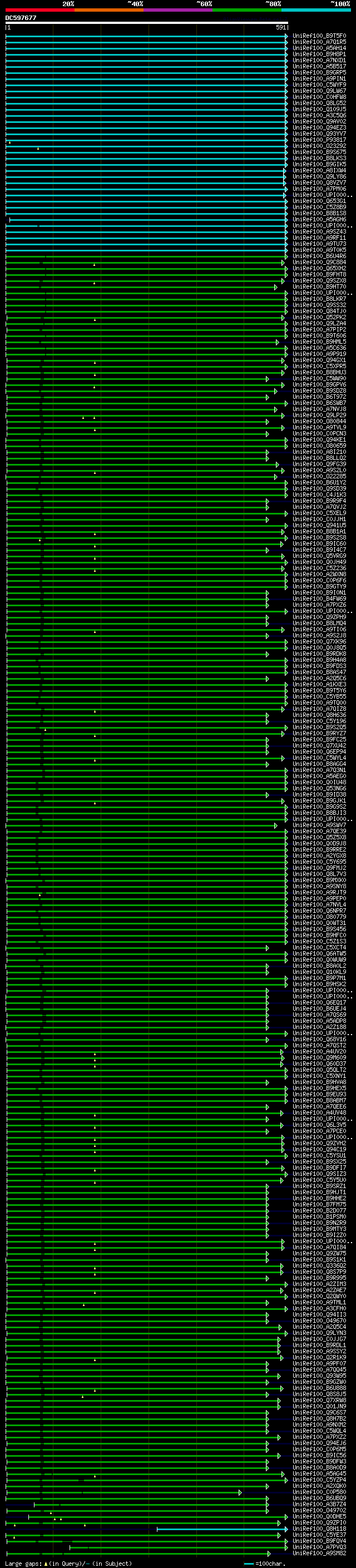The width and height of the screenshot is (356, 1568).
Task: Select the UniRef100_Q2R1K9 label
Action: coord(319,1358)
